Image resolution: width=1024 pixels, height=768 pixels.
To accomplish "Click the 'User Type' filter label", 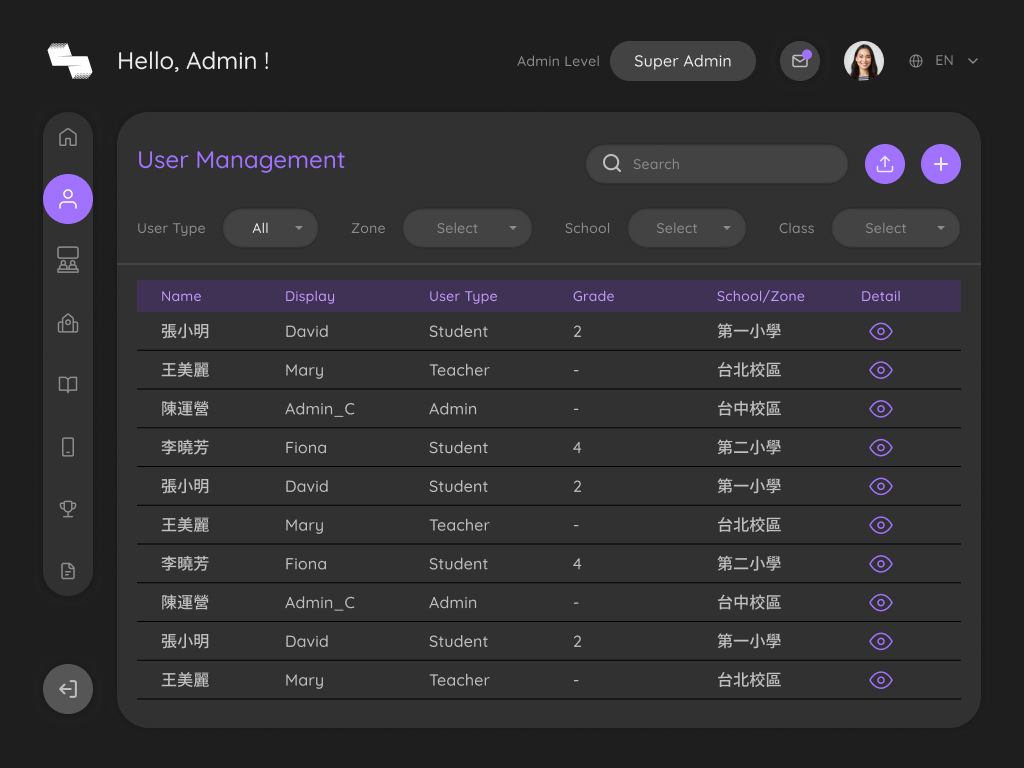I will coord(171,228).
